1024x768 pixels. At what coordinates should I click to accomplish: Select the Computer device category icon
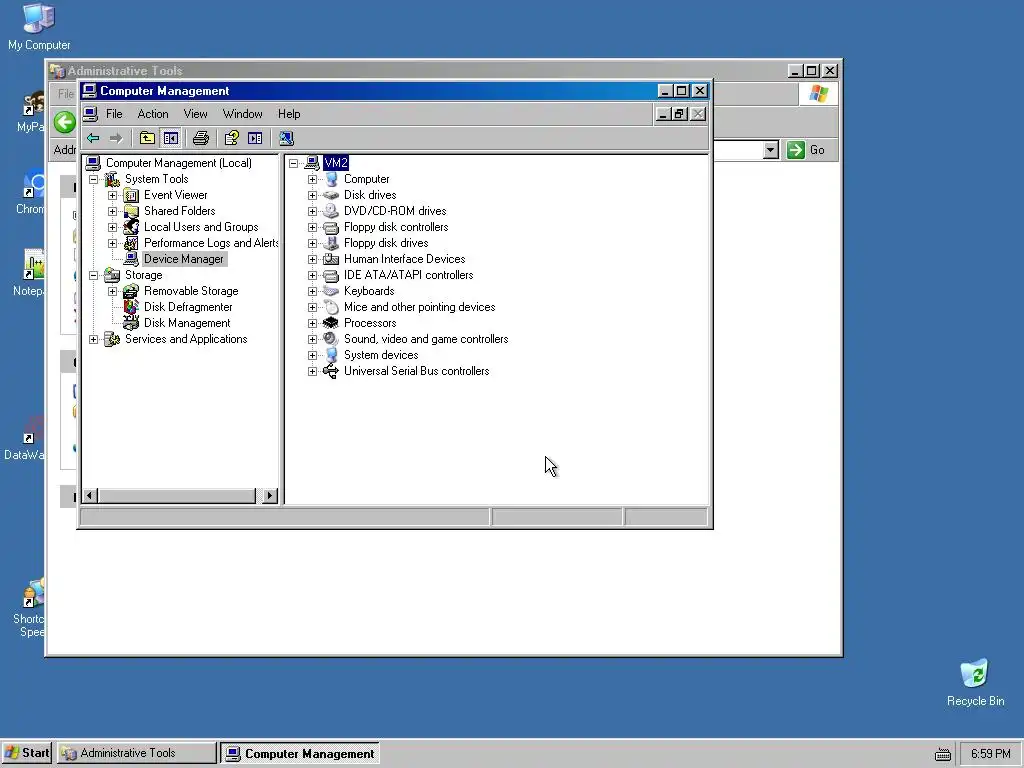(331, 179)
